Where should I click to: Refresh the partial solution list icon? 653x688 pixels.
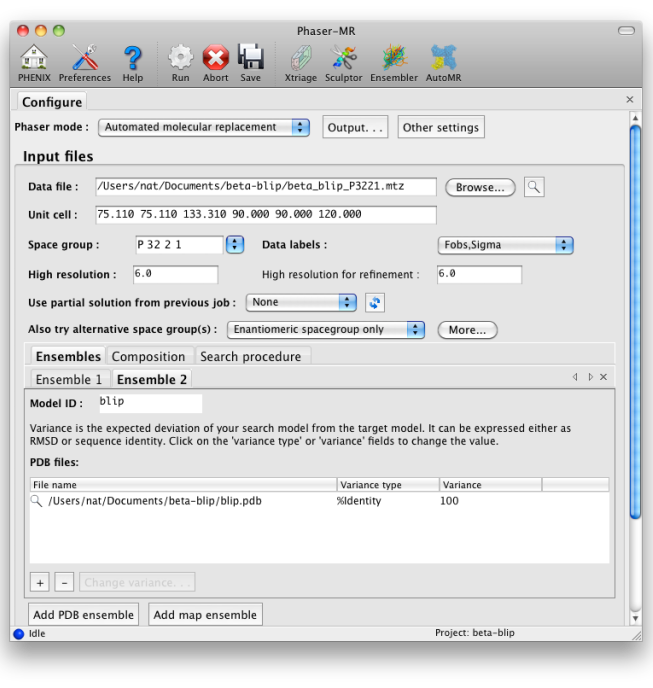click(x=375, y=302)
